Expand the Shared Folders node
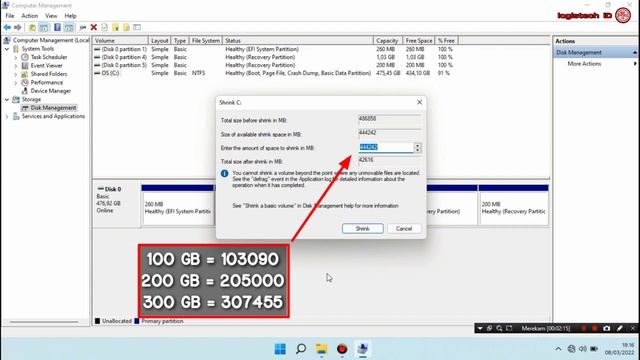 click(x=16, y=74)
